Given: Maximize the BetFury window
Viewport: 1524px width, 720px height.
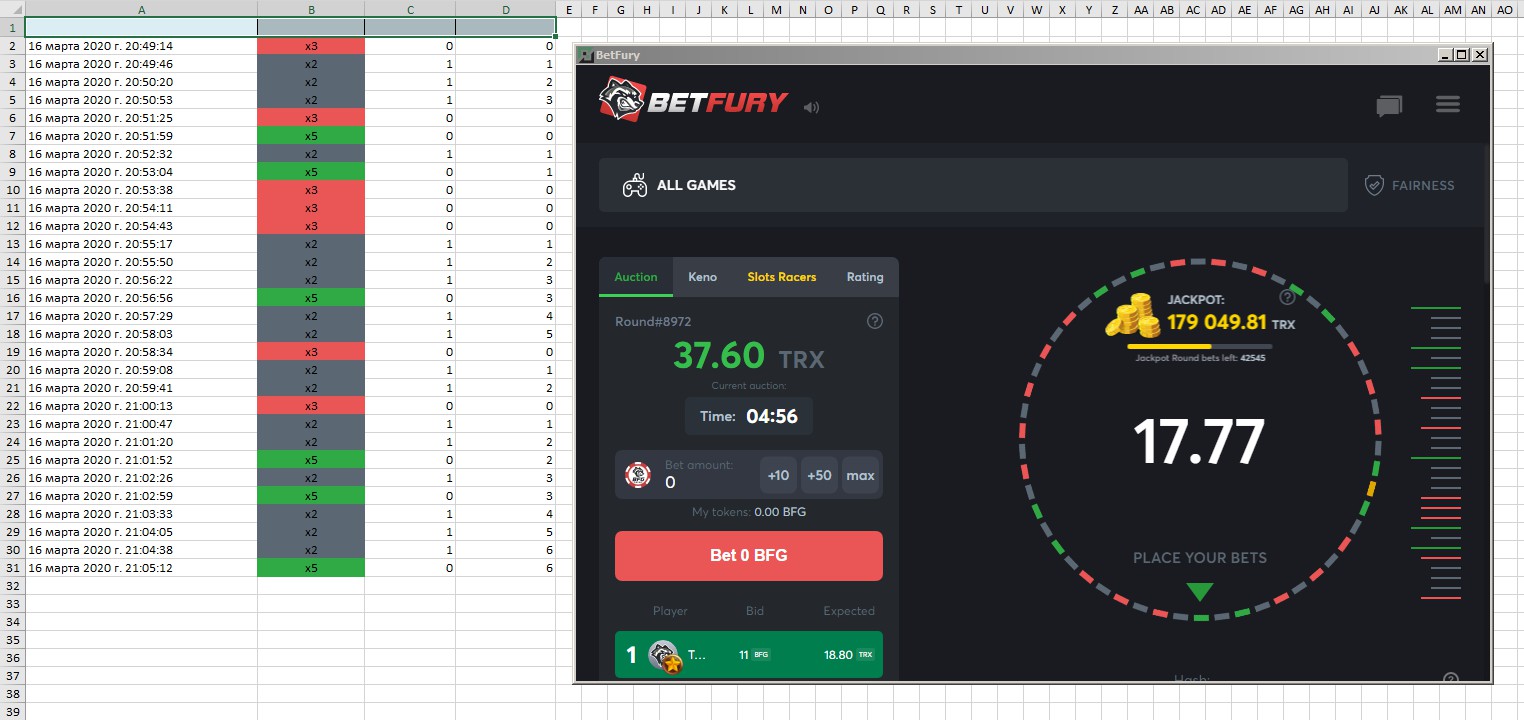Looking at the screenshot, I should [1463, 55].
